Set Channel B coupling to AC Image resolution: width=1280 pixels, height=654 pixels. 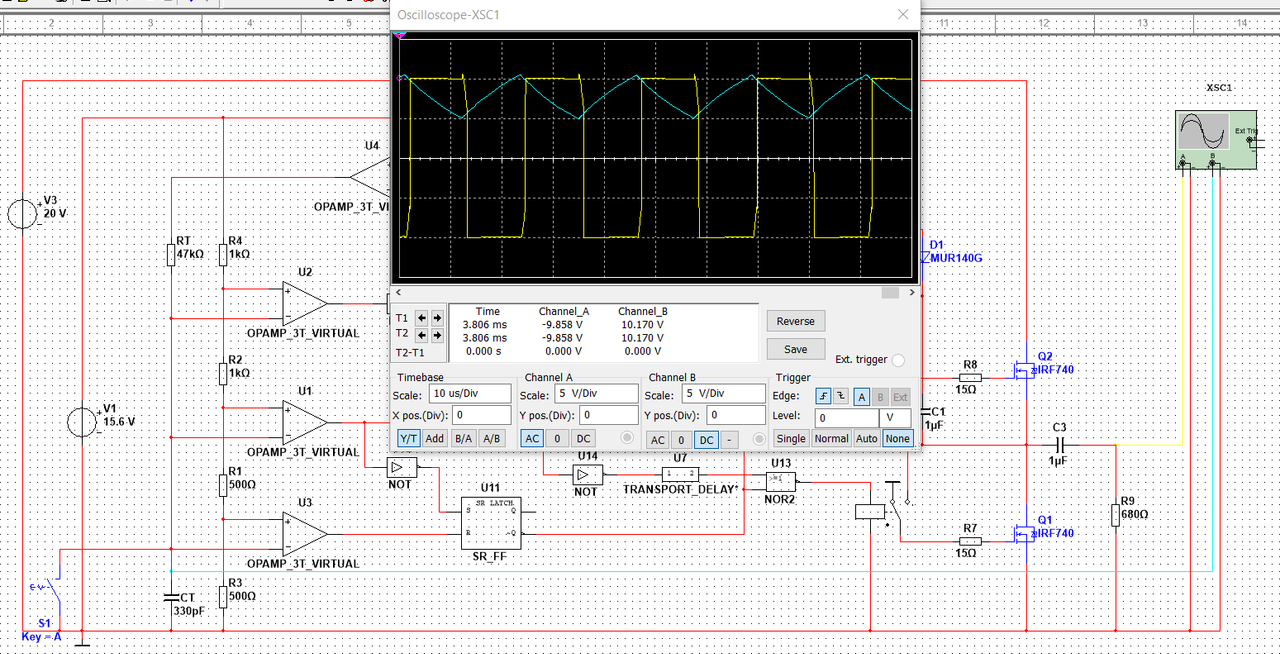click(x=656, y=440)
